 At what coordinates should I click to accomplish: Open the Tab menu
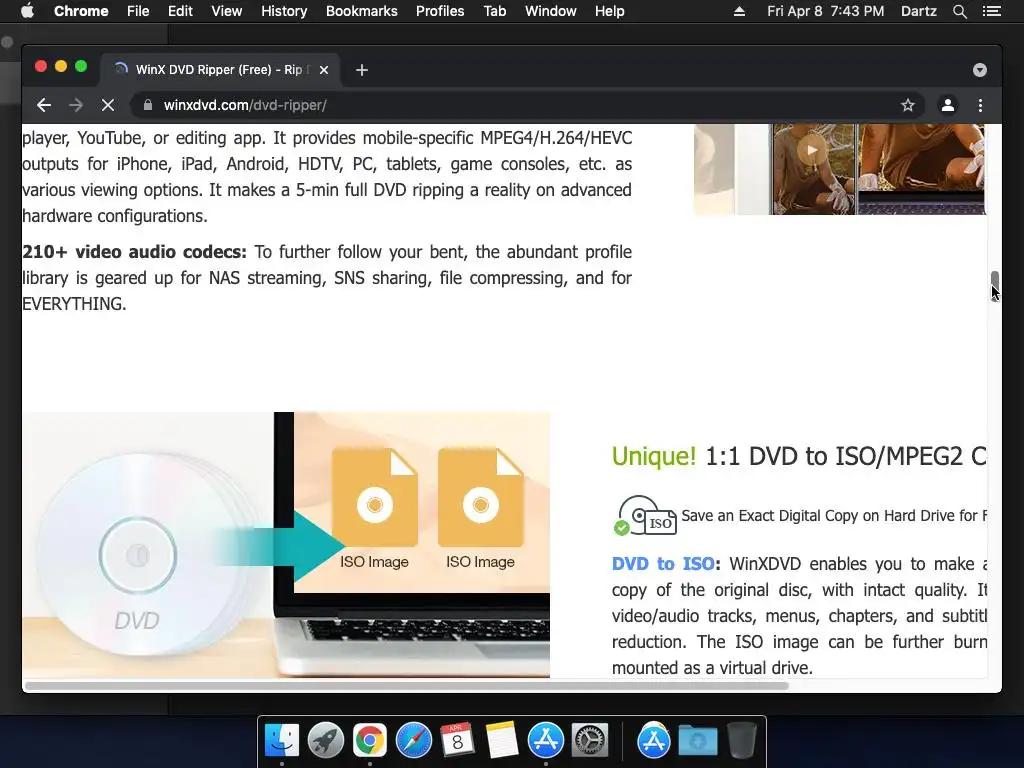pyautogui.click(x=495, y=11)
